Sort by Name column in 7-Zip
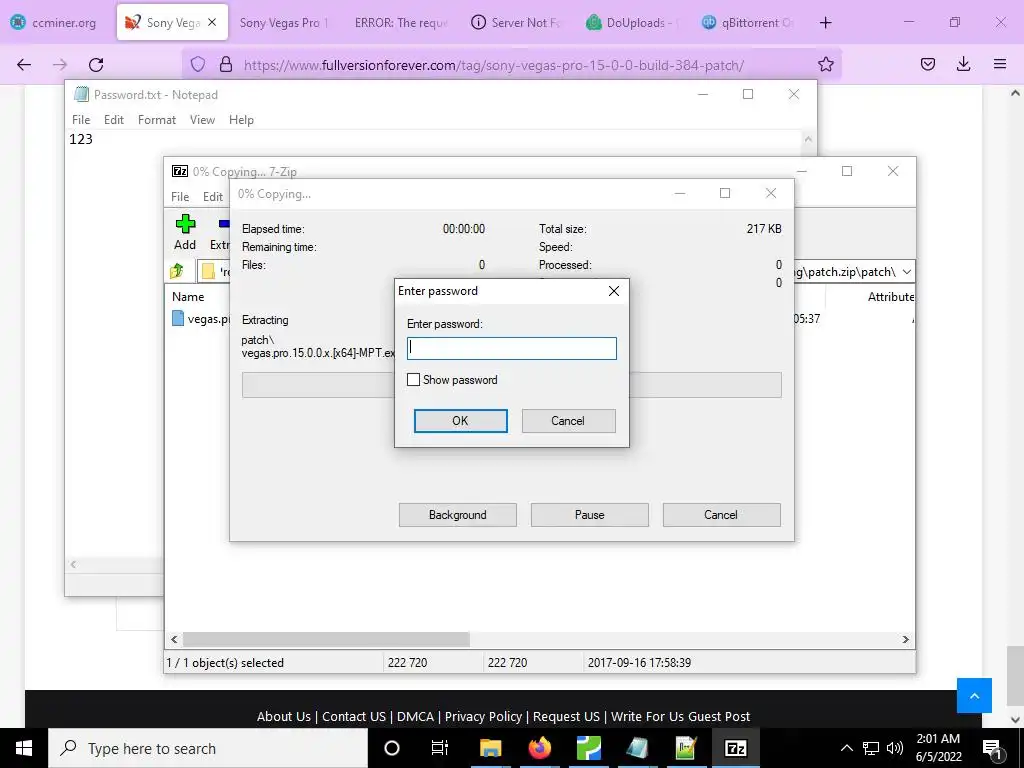Screen dimensions: 1024x768 coord(188,296)
